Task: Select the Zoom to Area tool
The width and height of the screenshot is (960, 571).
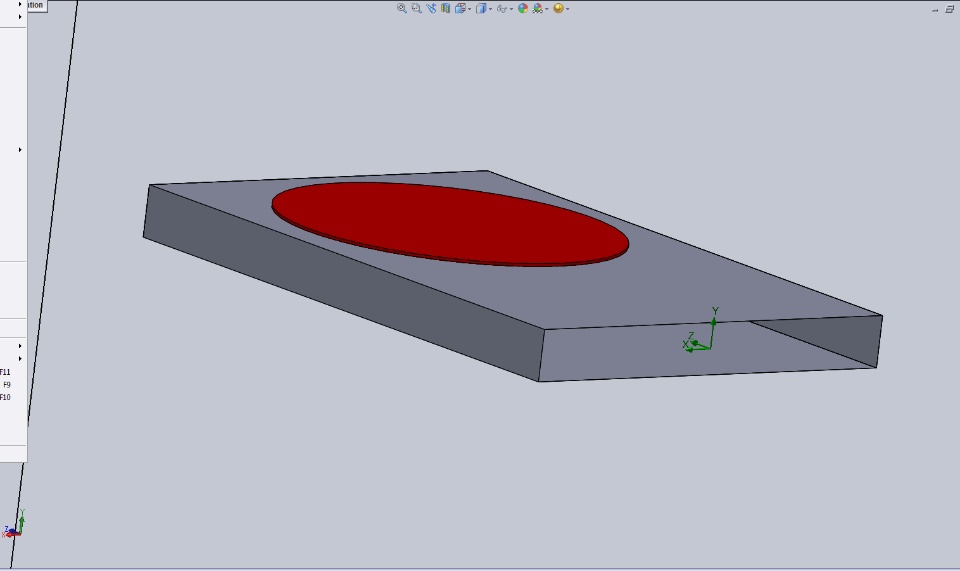Action: (x=416, y=8)
